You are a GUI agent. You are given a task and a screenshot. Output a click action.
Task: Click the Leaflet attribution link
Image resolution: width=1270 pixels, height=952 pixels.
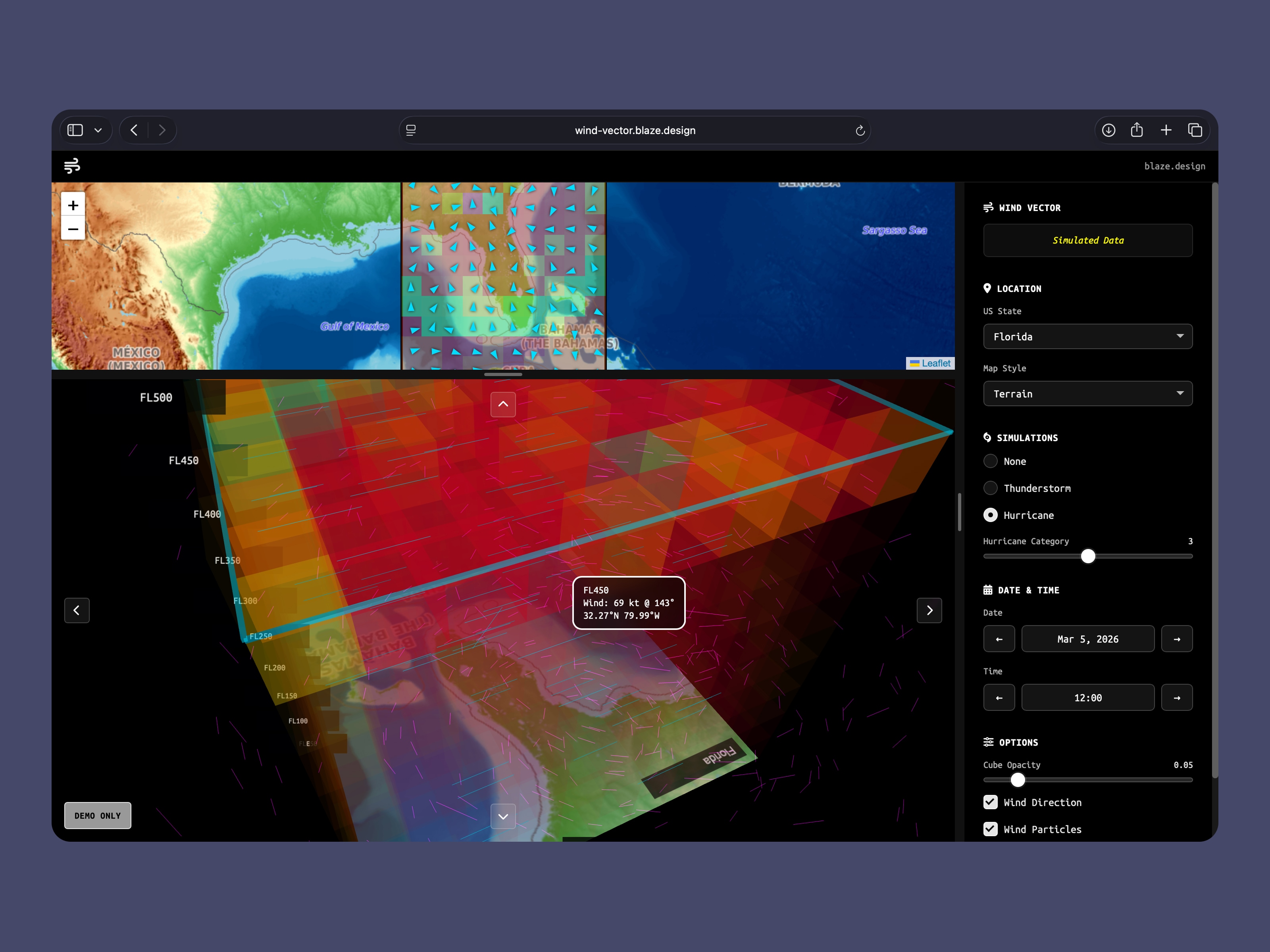click(x=935, y=363)
